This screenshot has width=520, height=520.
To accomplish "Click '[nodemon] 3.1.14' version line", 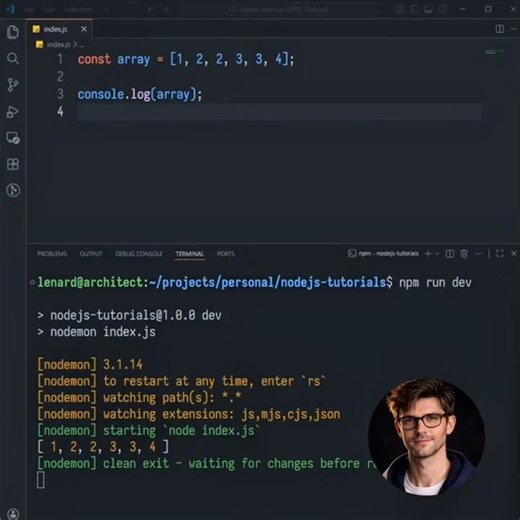I will 90,365.
